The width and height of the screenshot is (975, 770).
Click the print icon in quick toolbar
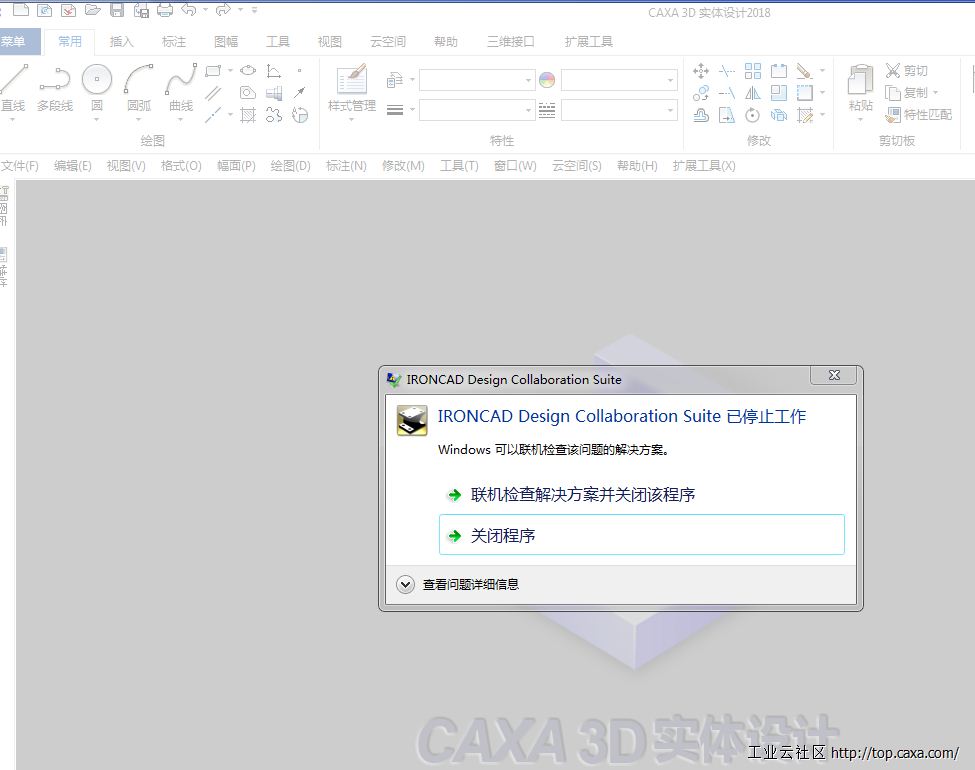(165, 9)
